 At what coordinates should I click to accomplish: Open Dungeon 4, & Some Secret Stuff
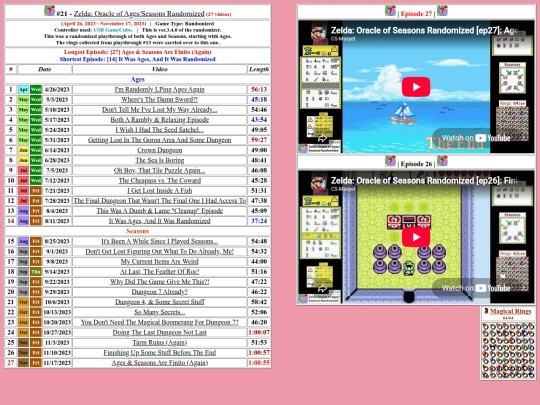(x=159, y=302)
